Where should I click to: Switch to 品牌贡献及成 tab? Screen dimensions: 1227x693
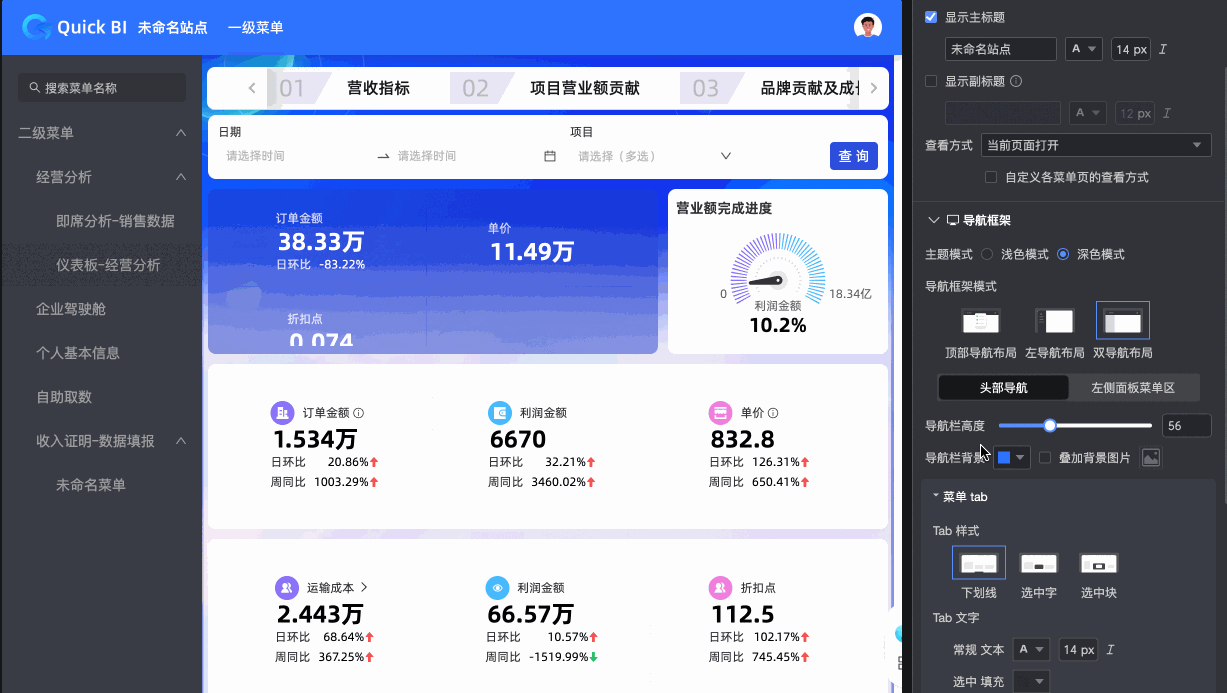coord(810,88)
